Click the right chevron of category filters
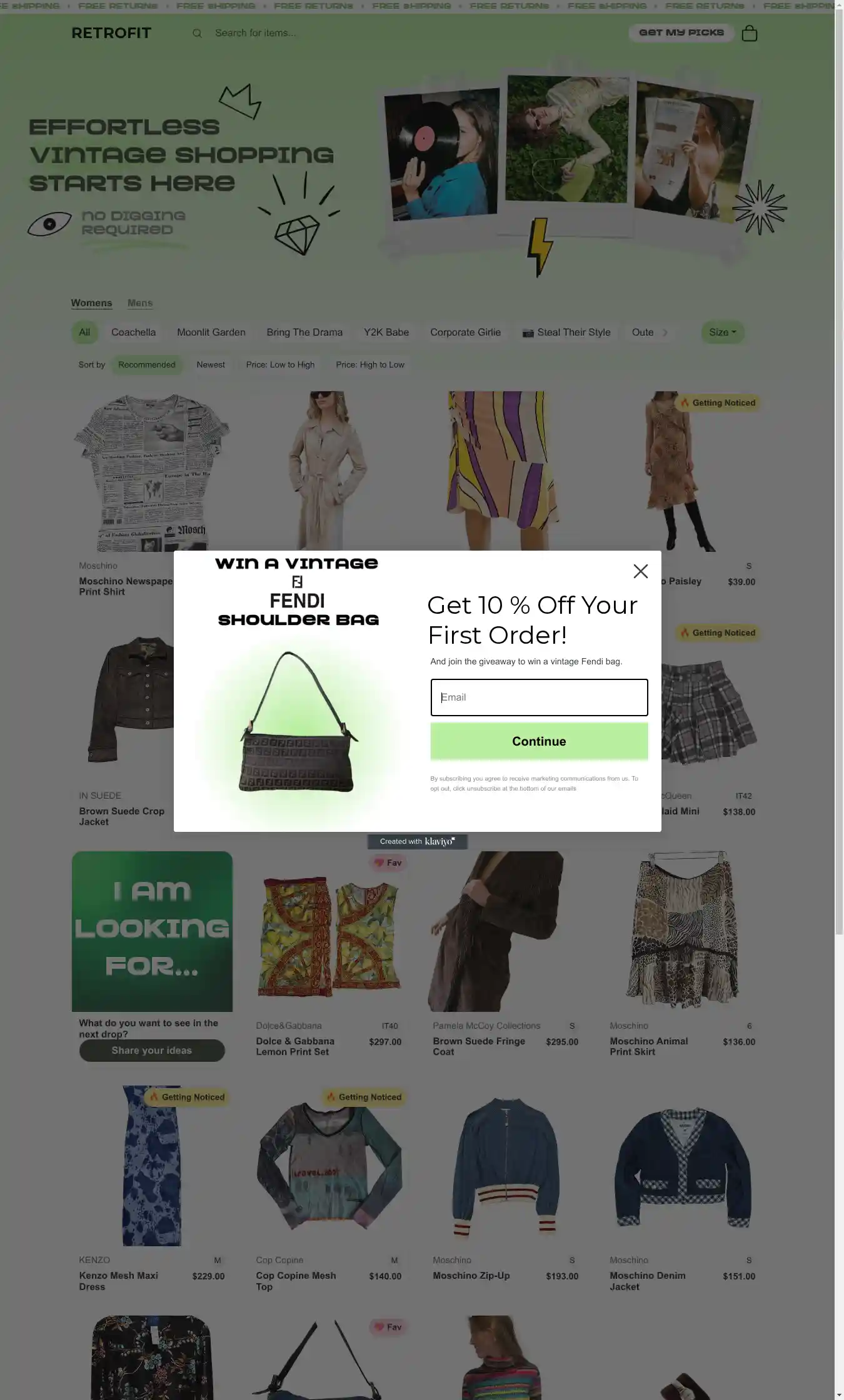The width and height of the screenshot is (844, 1400). [665, 332]
